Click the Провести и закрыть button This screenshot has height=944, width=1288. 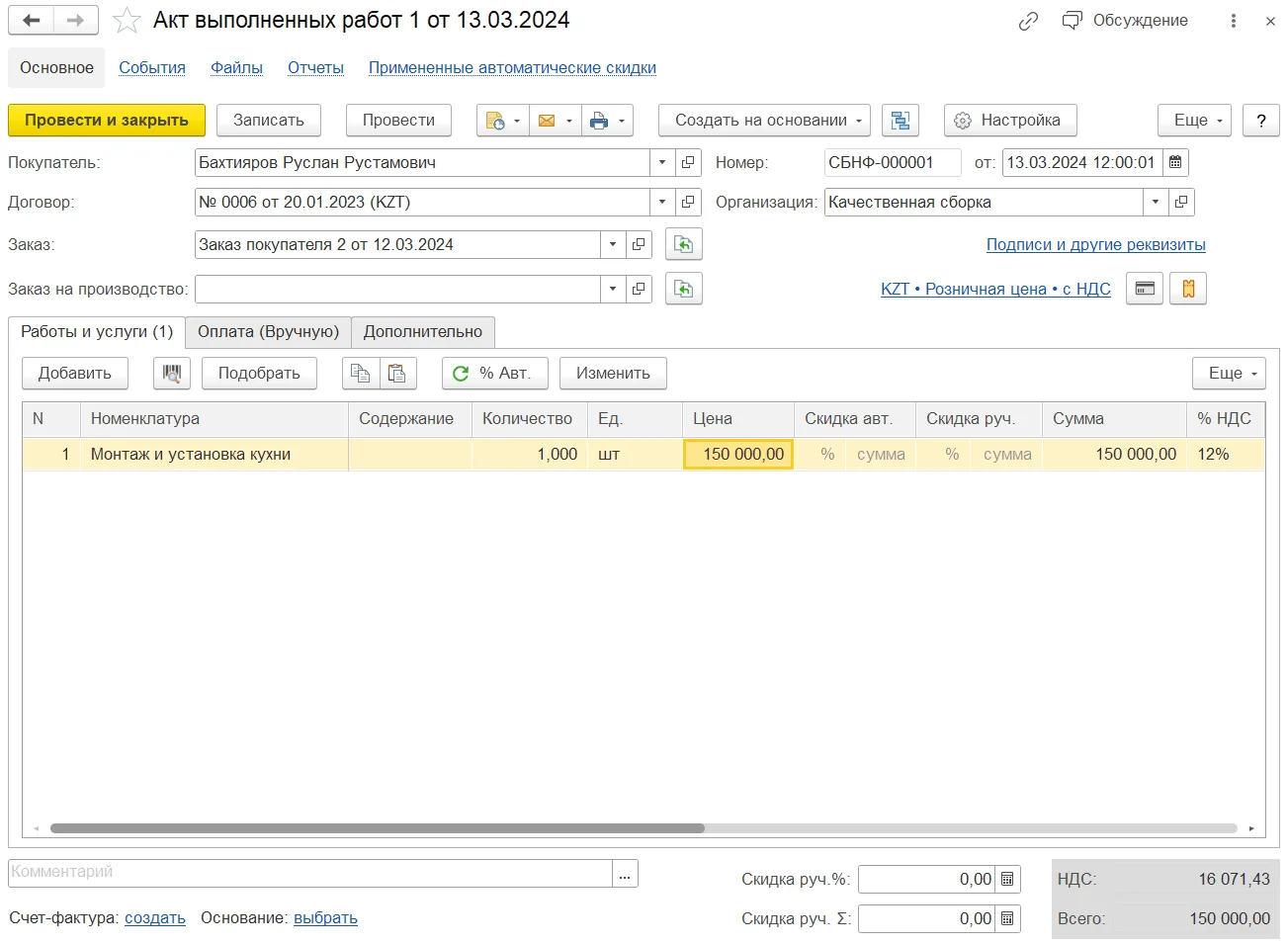pyautogui.click(x=107, y=121)
